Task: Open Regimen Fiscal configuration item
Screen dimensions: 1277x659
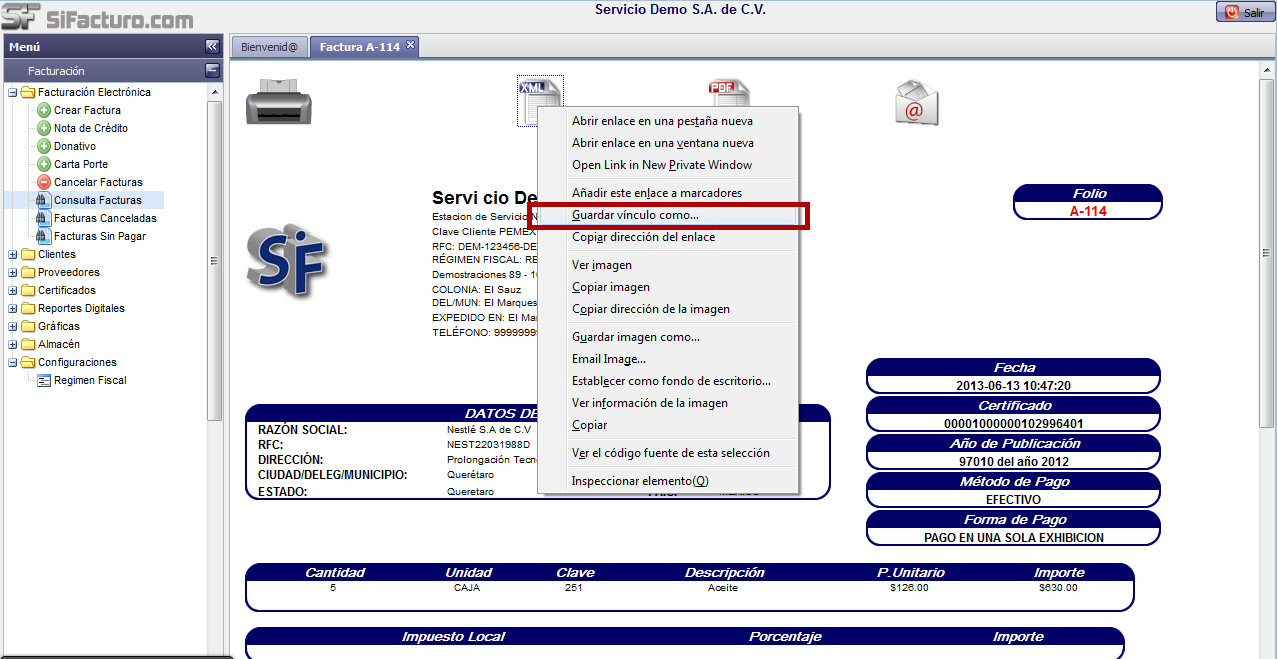Action: [x=89, y=380]
